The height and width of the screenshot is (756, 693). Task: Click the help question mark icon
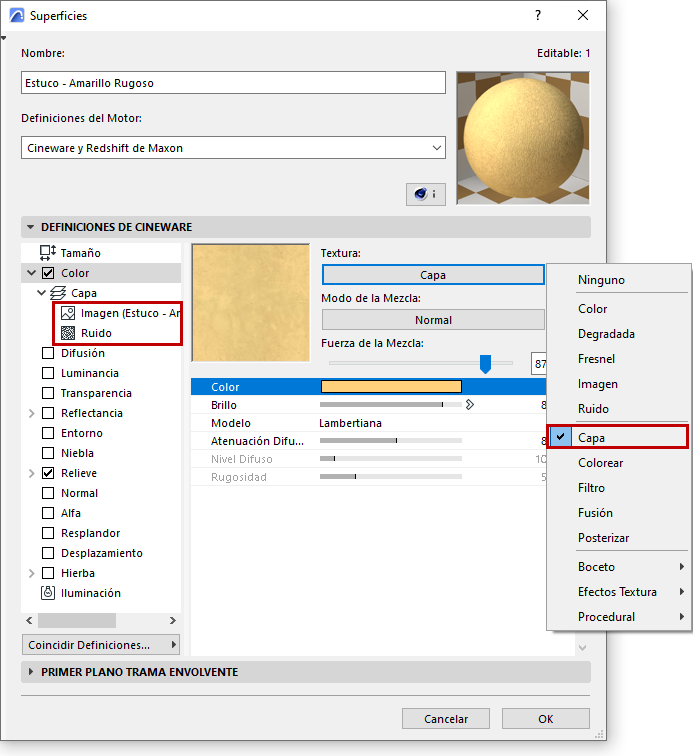pos(538,15)
